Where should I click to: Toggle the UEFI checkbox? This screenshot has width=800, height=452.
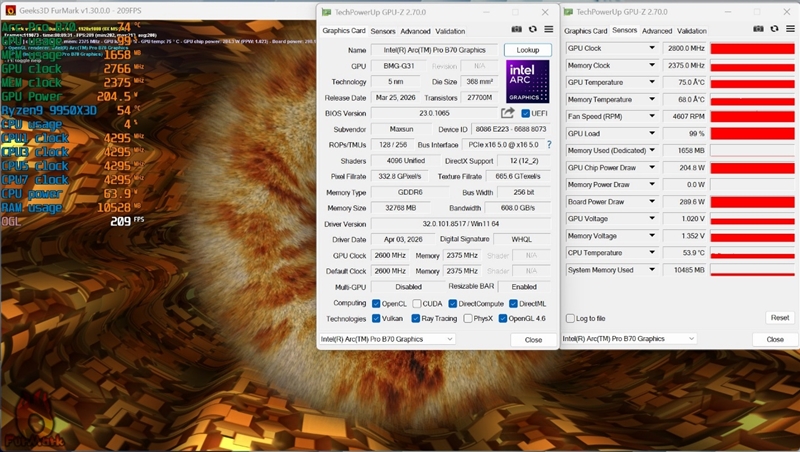coord(526,113)
